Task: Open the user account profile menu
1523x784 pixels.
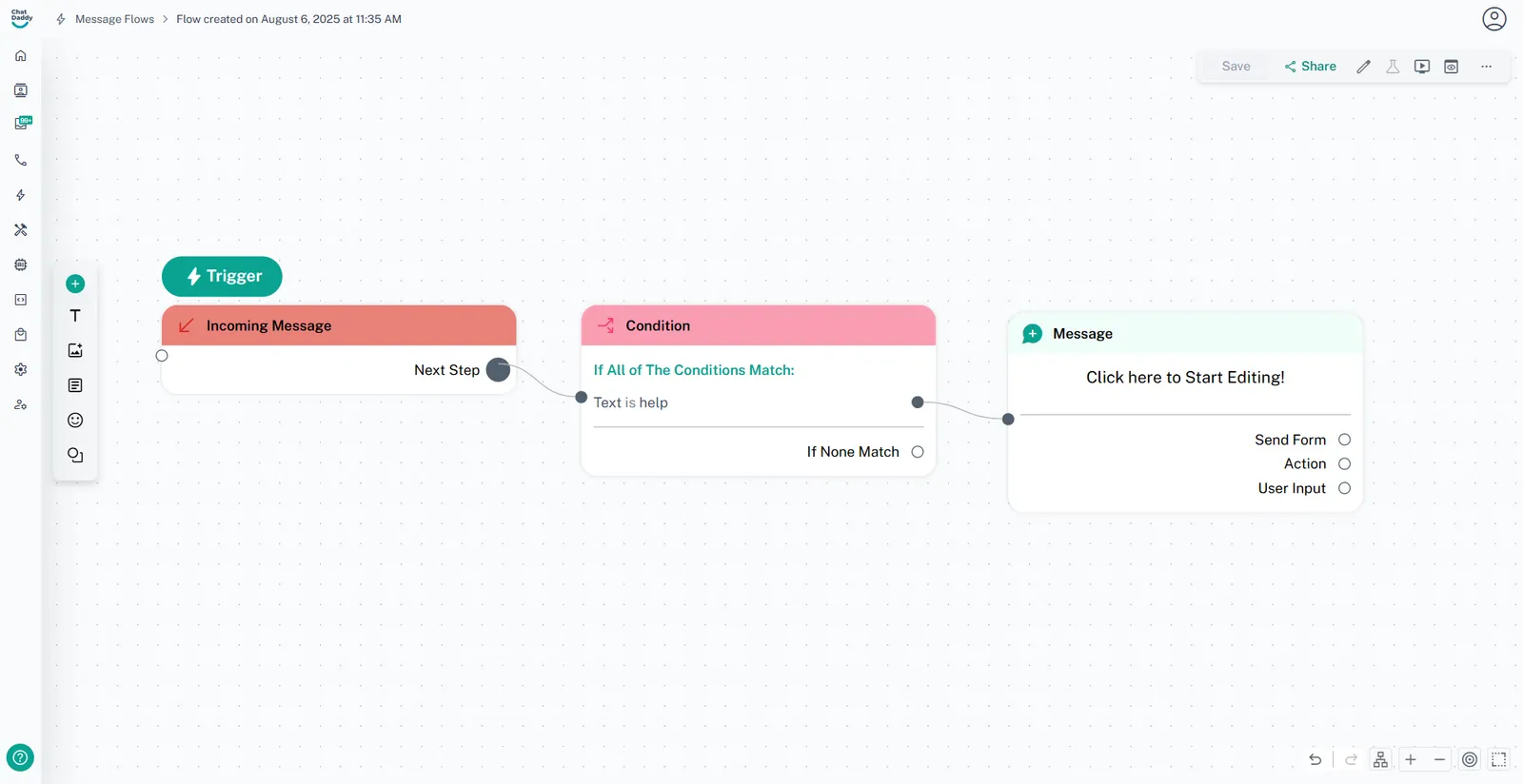Action: (x=1493, y=19)
